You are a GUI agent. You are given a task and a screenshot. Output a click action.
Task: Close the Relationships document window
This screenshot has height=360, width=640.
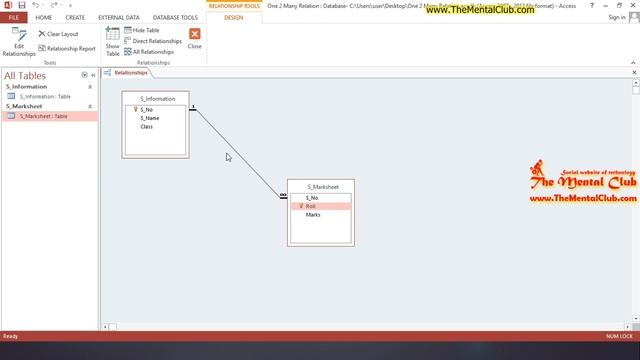[x=634, y=73]
